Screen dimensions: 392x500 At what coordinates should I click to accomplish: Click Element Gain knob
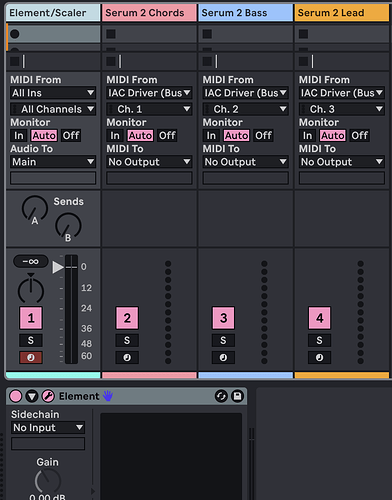coord(48,481)
